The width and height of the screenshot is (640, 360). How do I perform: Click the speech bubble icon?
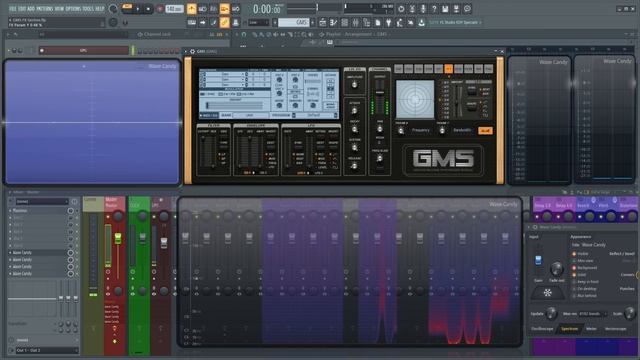pos(467,9)
